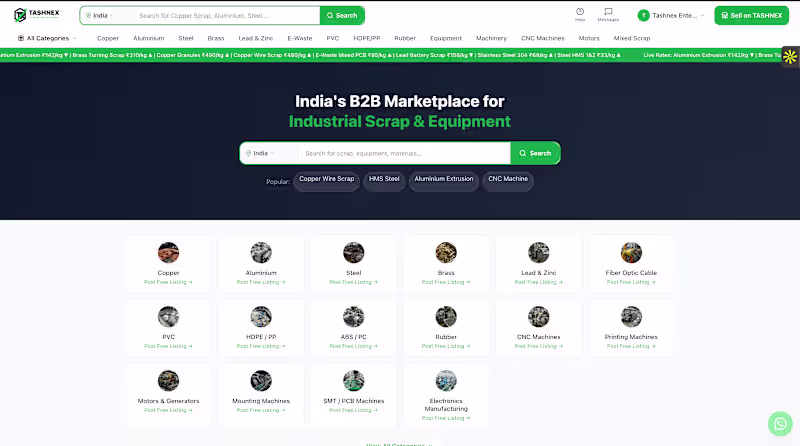Click Post Free Listing under Fiber Optic Cable
This screenshot has width=800, height=446.
pyautogui.click(x=631, y=282)
